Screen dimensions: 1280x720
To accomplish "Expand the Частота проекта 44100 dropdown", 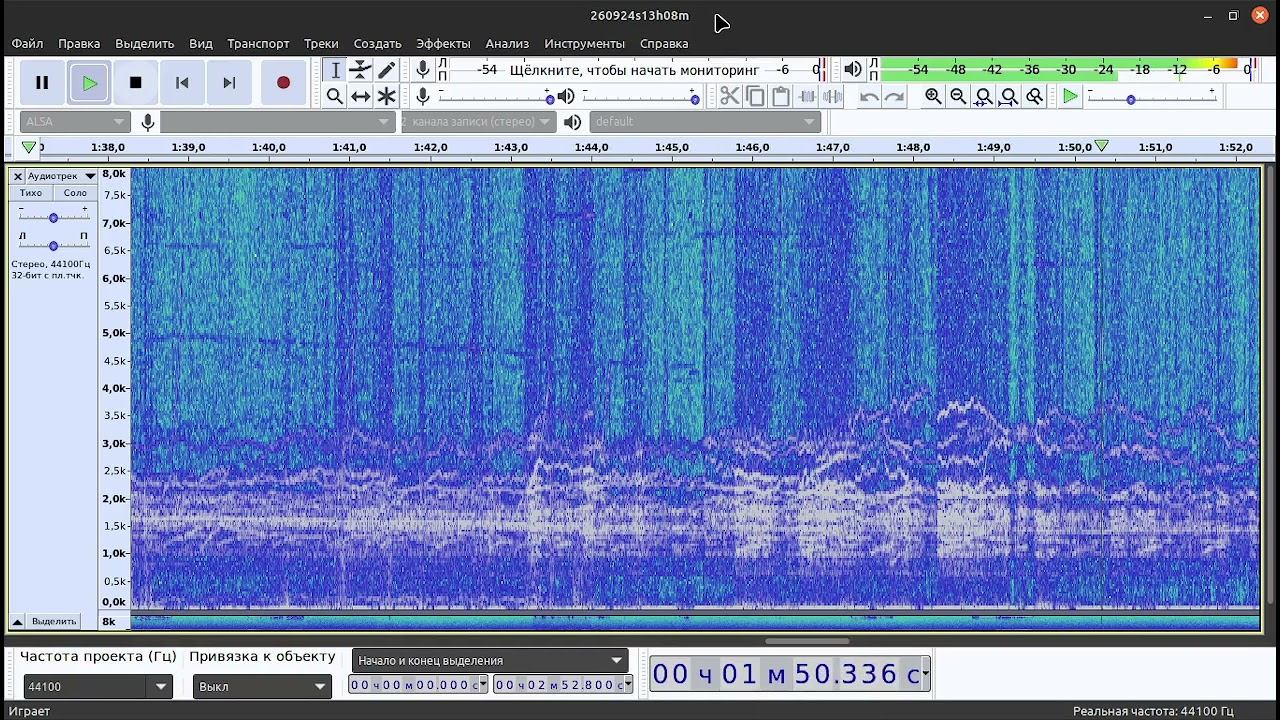I will pyautogui.click(x=160, y=687).
